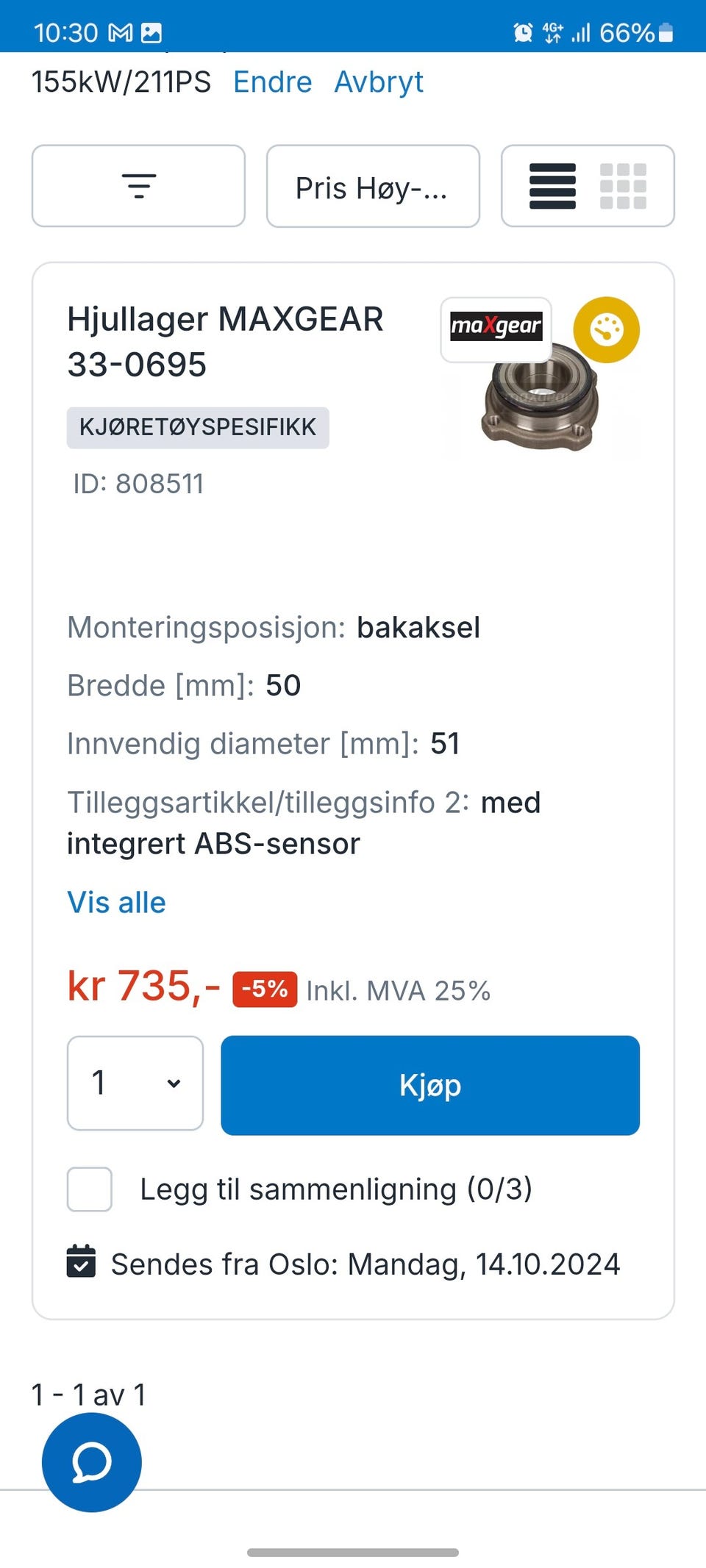
Task: Open the quantity selector dropdown
Action: click(x=135, y=1083)
